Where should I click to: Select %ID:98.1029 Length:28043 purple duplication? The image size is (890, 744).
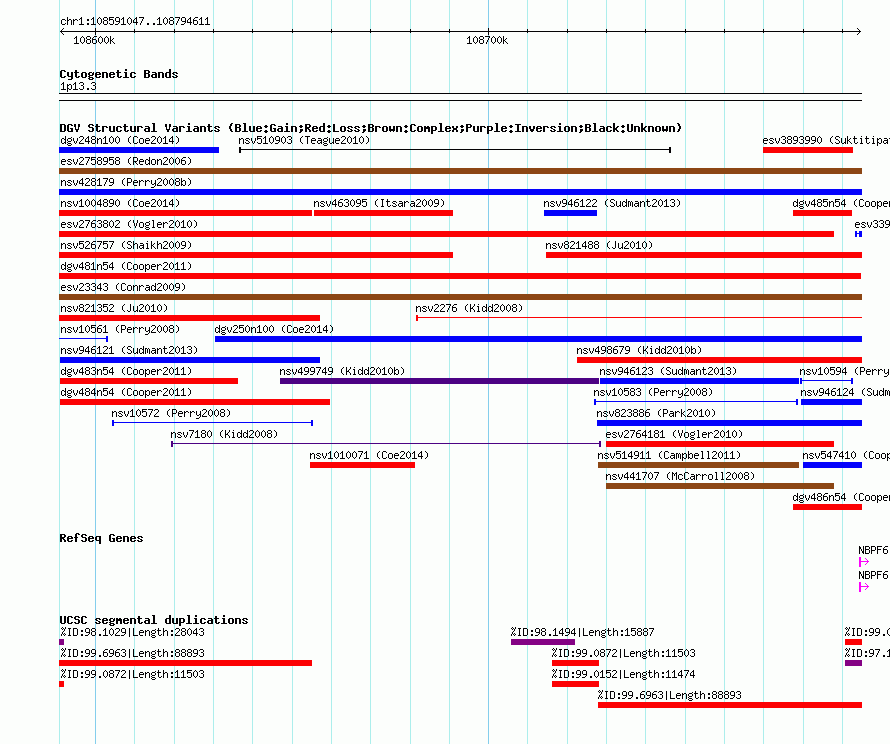click(x=61, y=642)
